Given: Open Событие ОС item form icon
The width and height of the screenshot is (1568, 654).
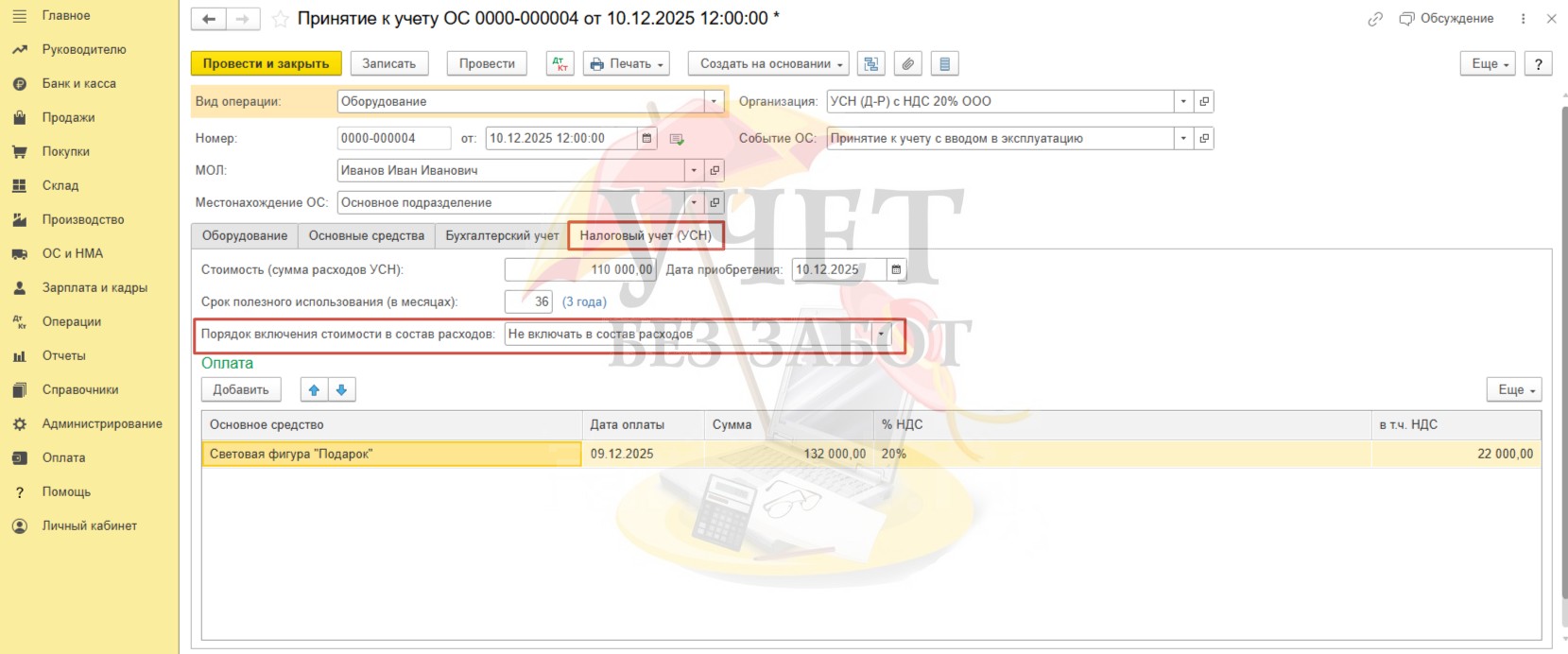Looking at the screenshot, I should [1204, 138].
